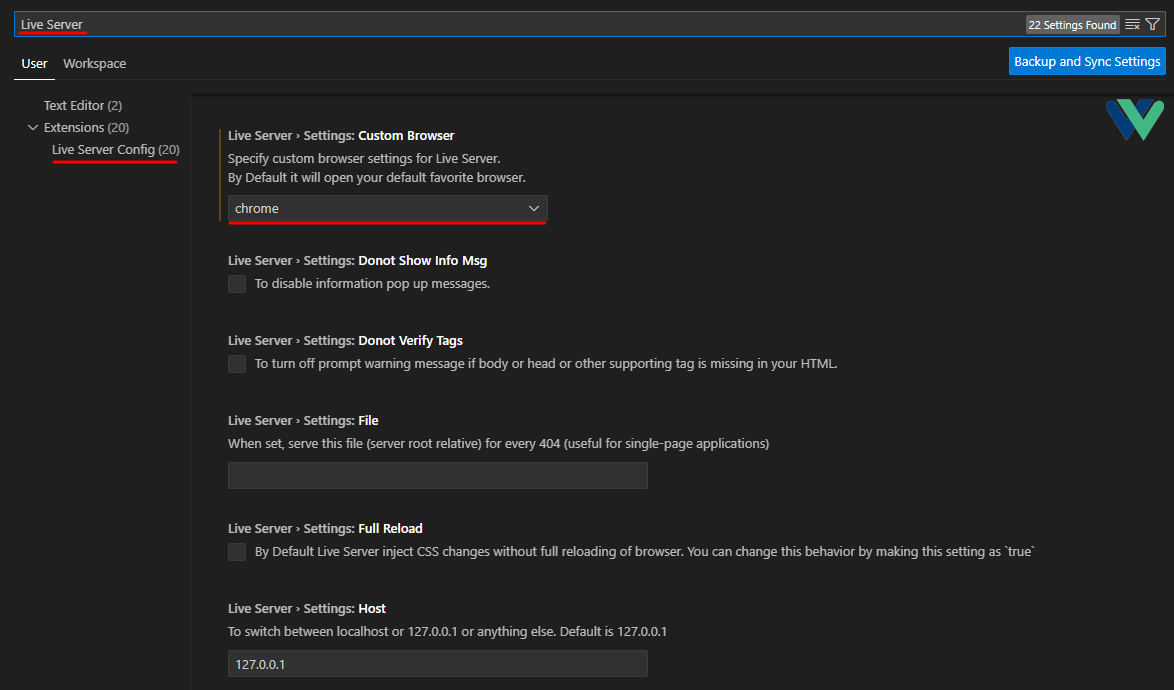Click the Full Reload setting title
Screen dimensions: 1174x690
click(x=325, y=528)
